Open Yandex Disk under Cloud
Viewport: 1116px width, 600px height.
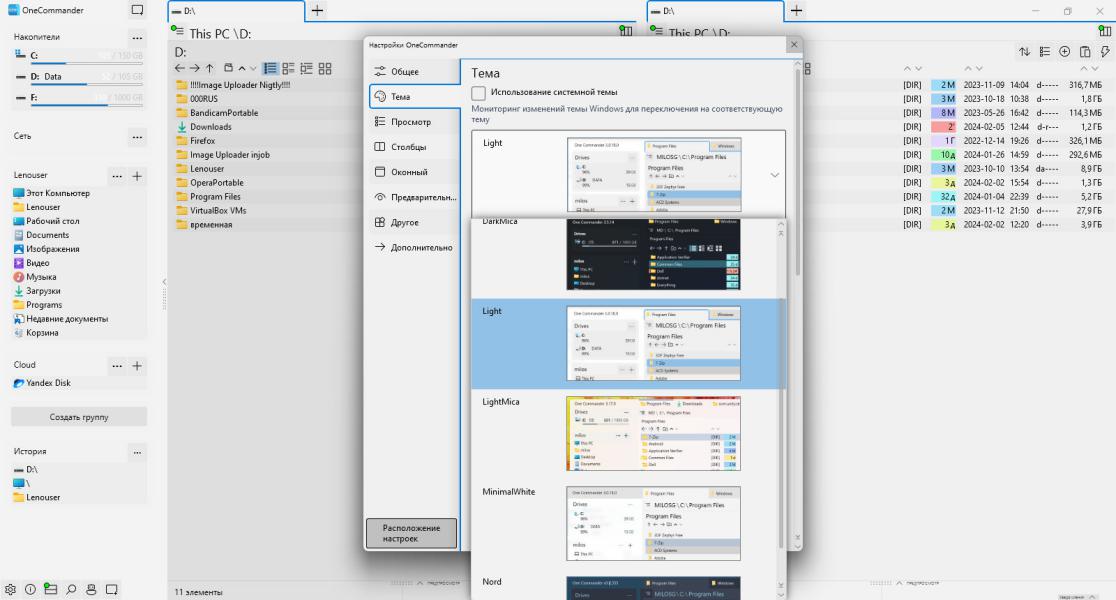pyautogui.click(x=42, y=383)
